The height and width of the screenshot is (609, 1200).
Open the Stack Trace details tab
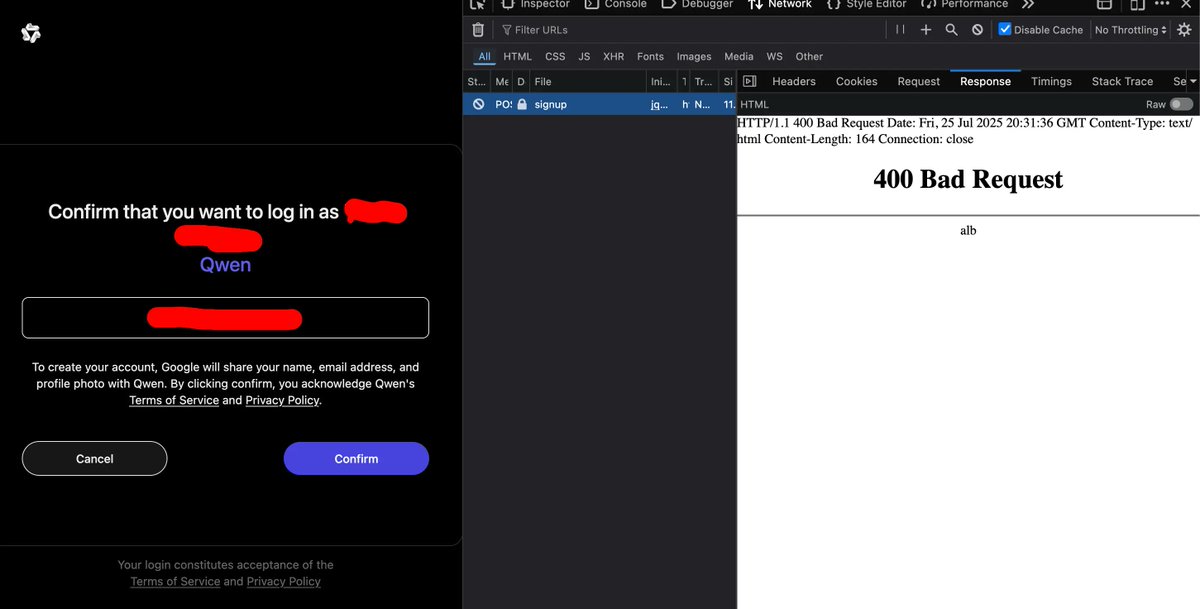(x=1122, y=81)
